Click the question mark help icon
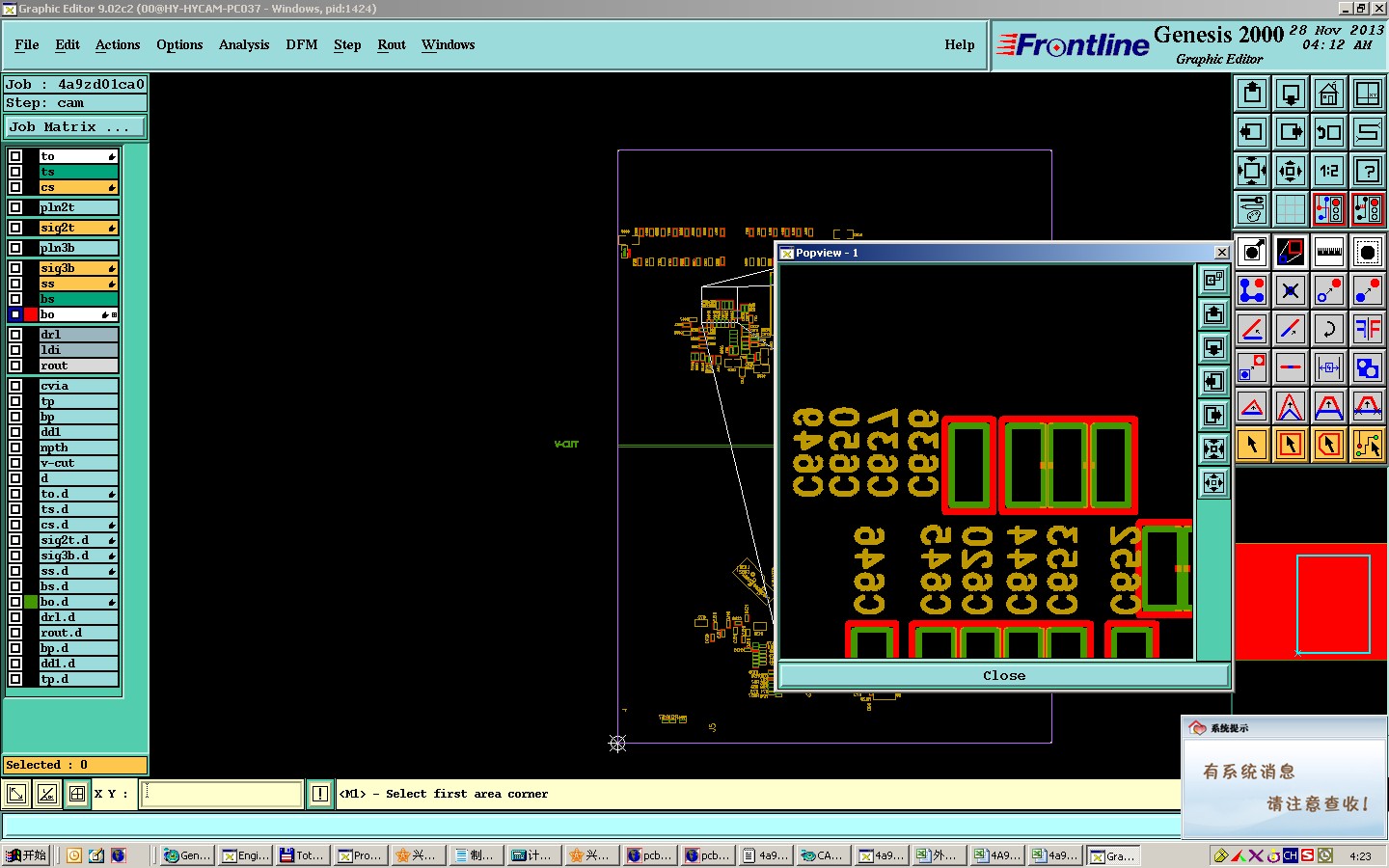This screenshot has height=868, width=1389. pyautogui.click(x=1368, y=171)
